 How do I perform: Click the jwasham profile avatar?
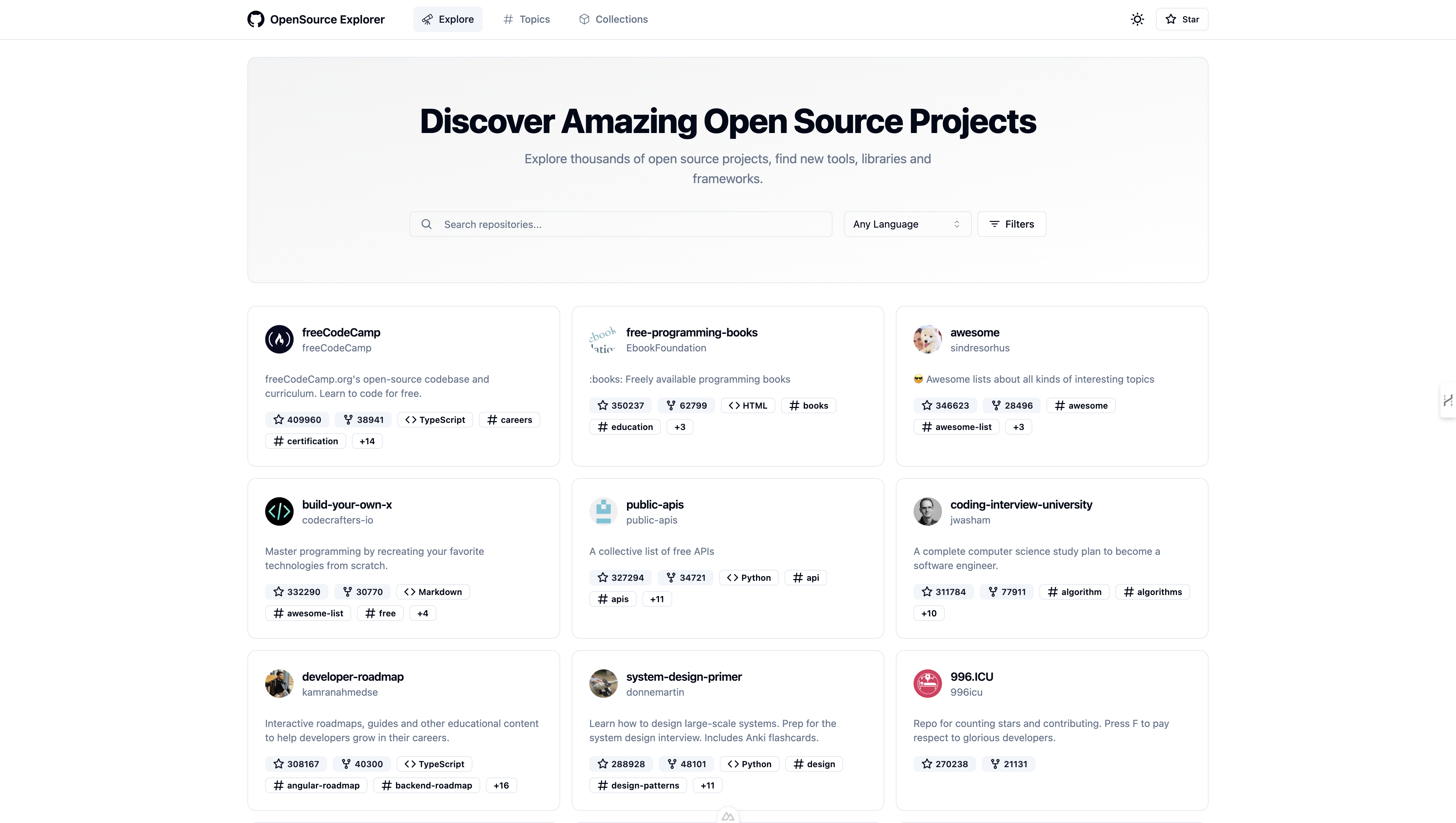pyautogui.click(x=927, y=511)
